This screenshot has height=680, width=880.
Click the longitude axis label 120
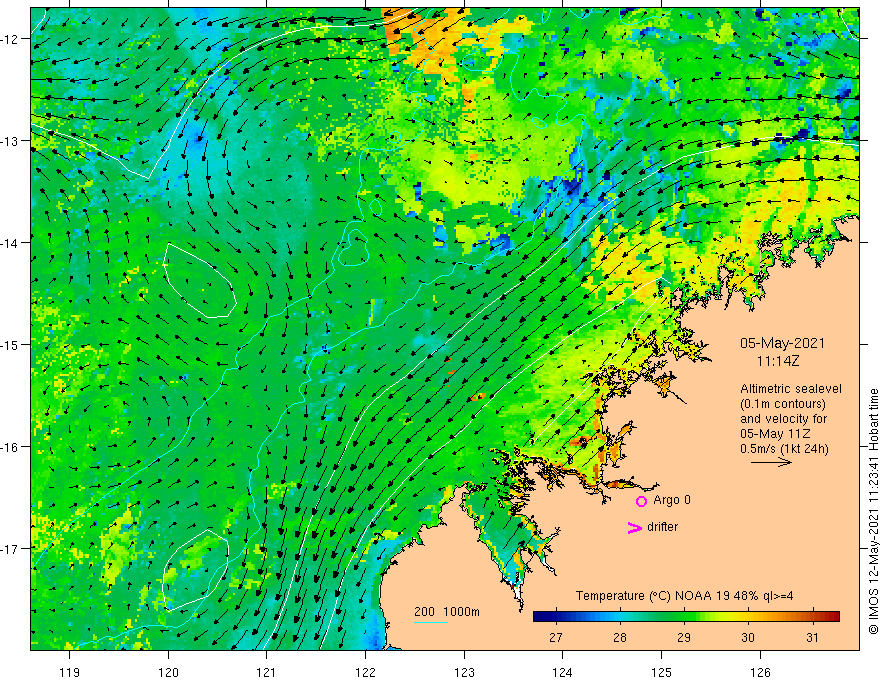(x=168, y=672)
